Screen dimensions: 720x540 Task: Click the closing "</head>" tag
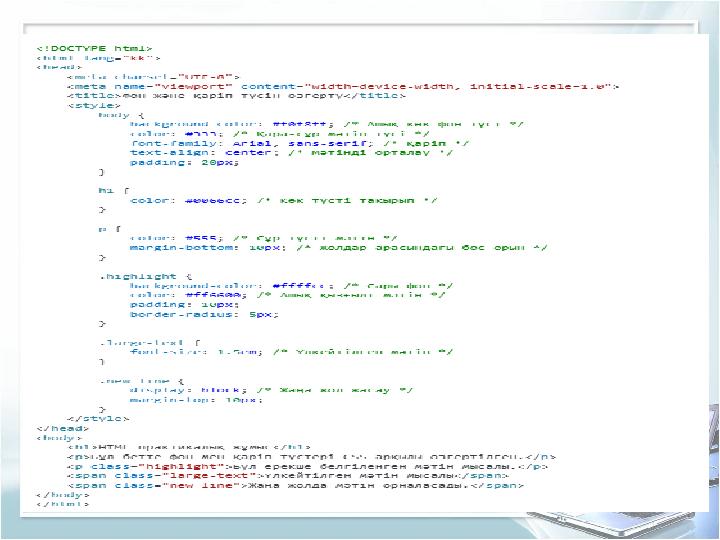click(62, 428)
